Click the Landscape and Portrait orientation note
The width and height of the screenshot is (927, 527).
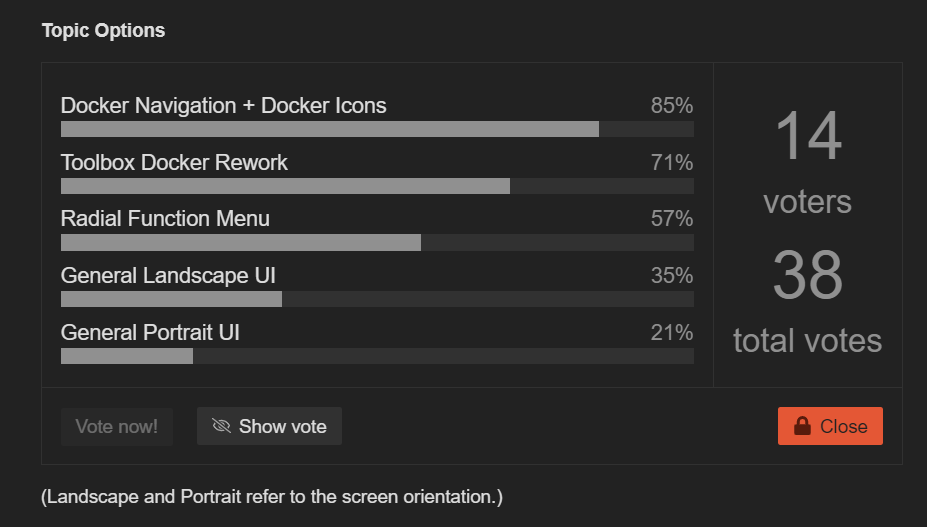click(272, 496)
